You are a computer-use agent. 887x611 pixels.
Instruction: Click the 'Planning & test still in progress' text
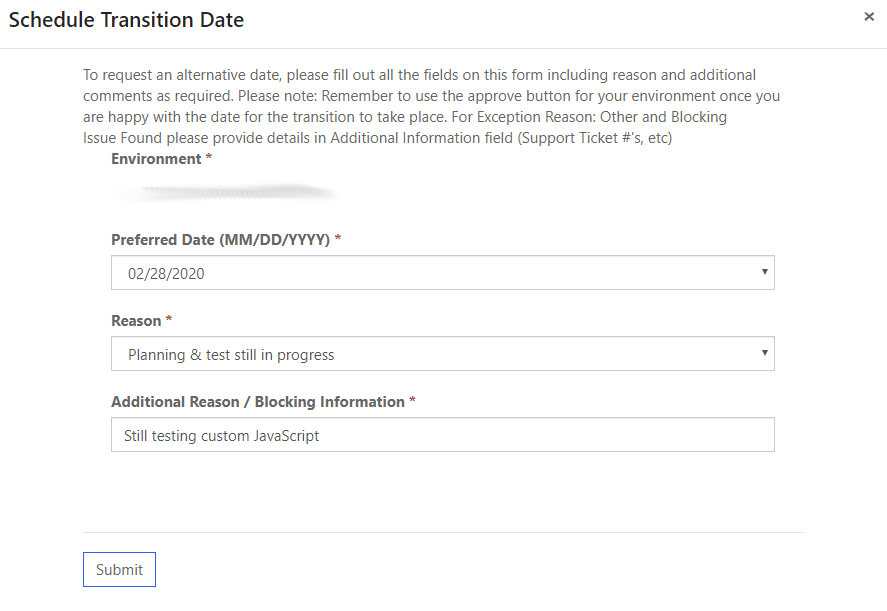click(231, 355)
